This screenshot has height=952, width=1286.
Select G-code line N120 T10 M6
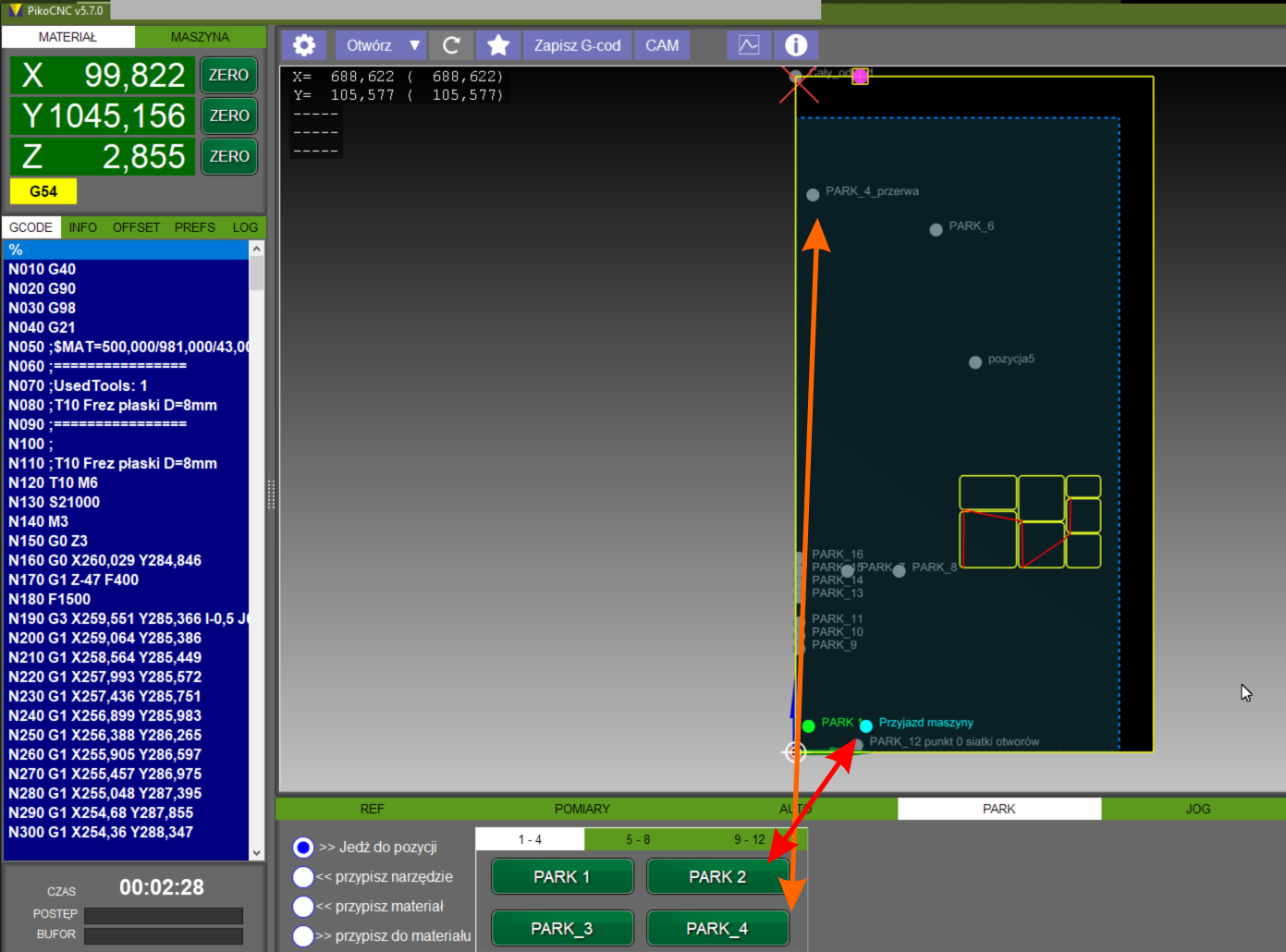tap(126, 482)
